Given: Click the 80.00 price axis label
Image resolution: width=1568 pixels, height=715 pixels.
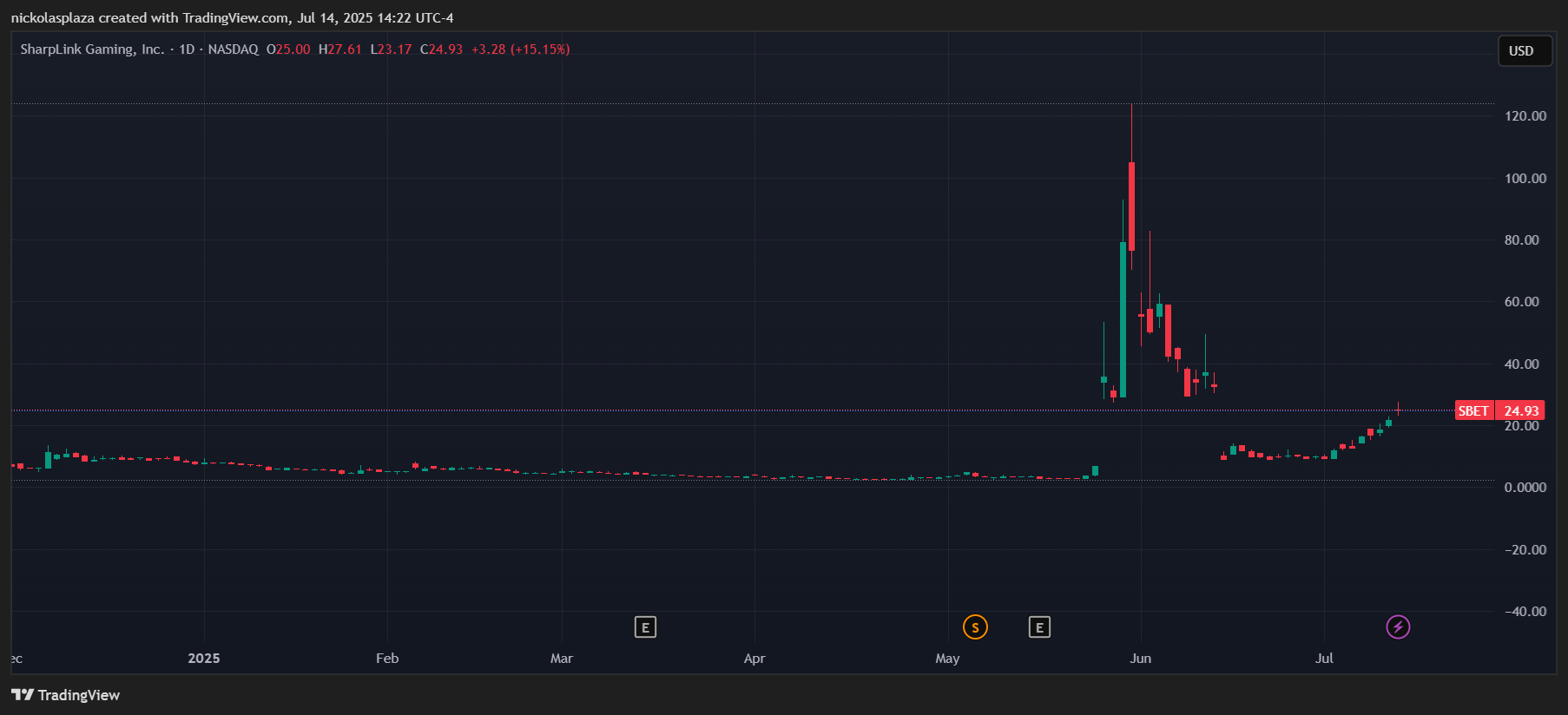Looking at the screenshot, I should pyautogui.click(x=1521, y=240).
